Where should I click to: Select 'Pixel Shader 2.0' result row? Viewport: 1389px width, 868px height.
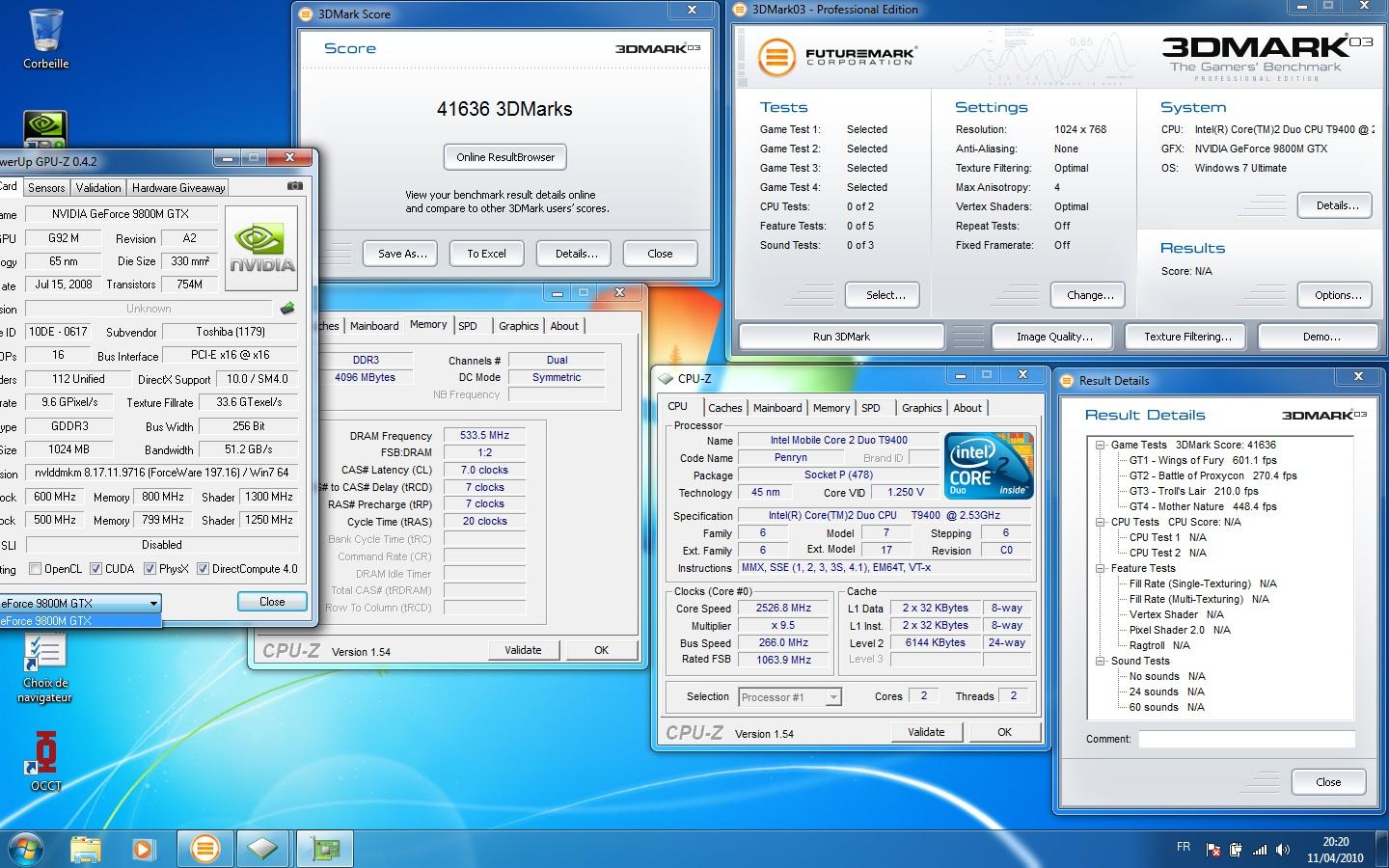click(x=1180, y=630)
